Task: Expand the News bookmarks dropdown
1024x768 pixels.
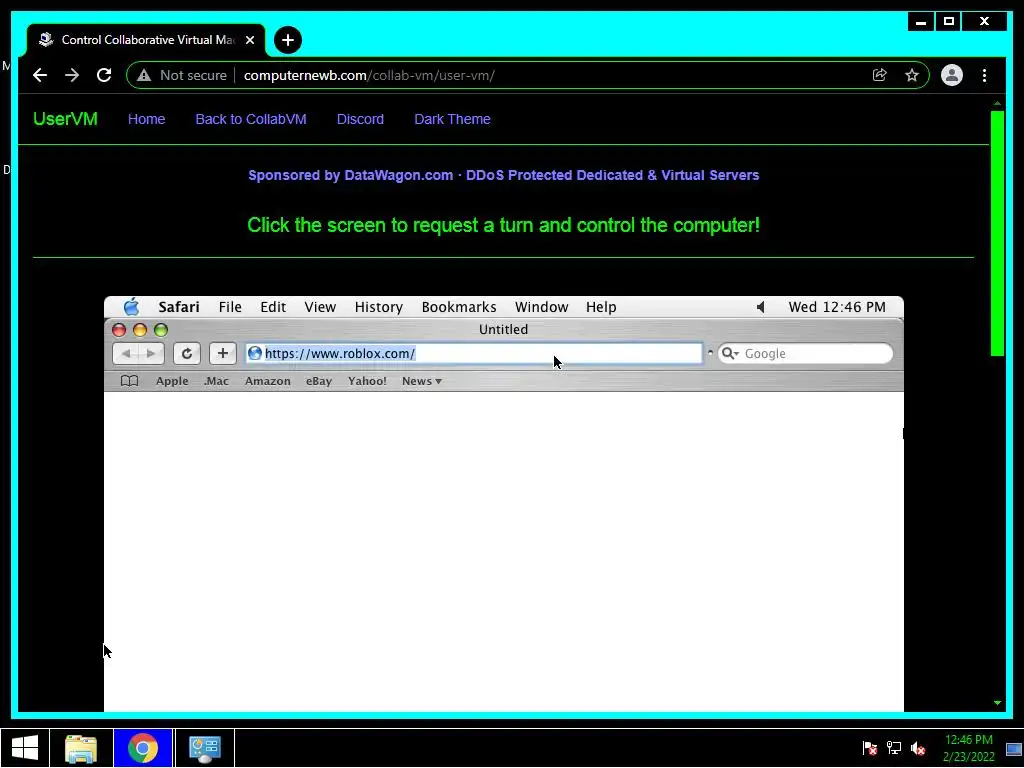Action: coord(422,381)
